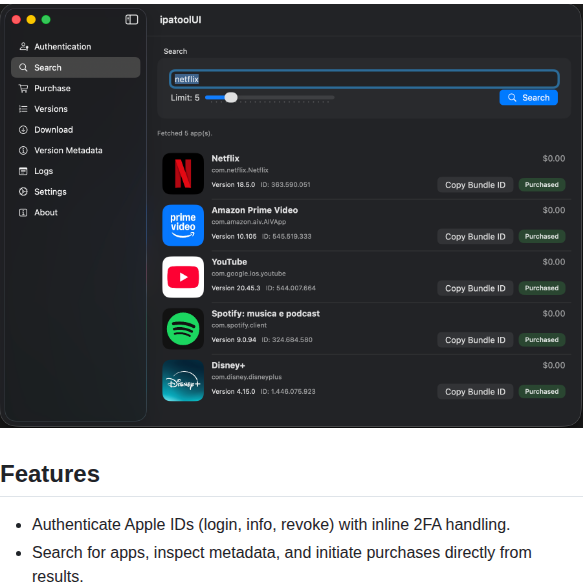Viewport: 583px width, 583px height.
Task: Click the YouTube app icon
Action: click(183, 277)
